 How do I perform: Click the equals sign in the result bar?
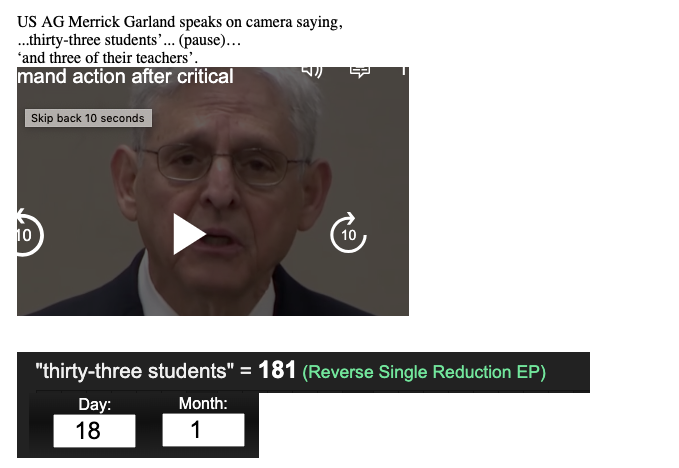tap(246, 371)
